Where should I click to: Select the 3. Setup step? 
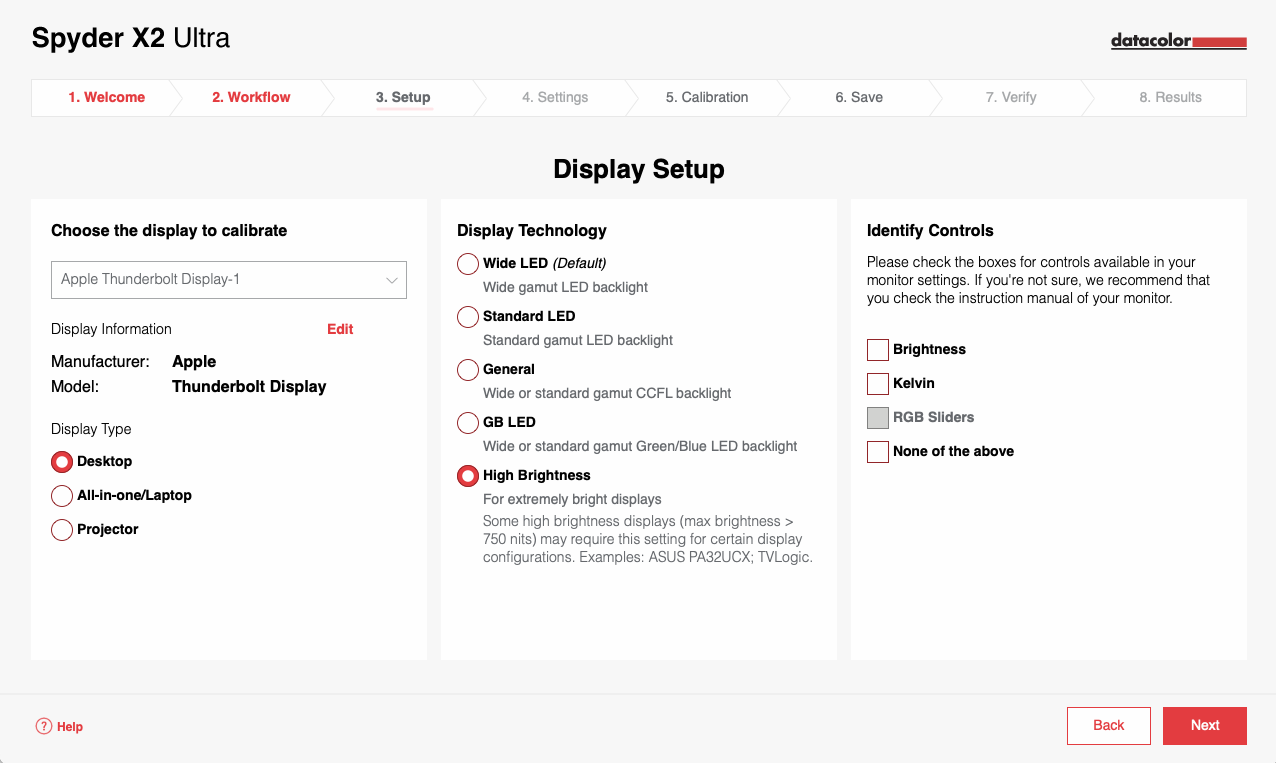click(403, 97)
